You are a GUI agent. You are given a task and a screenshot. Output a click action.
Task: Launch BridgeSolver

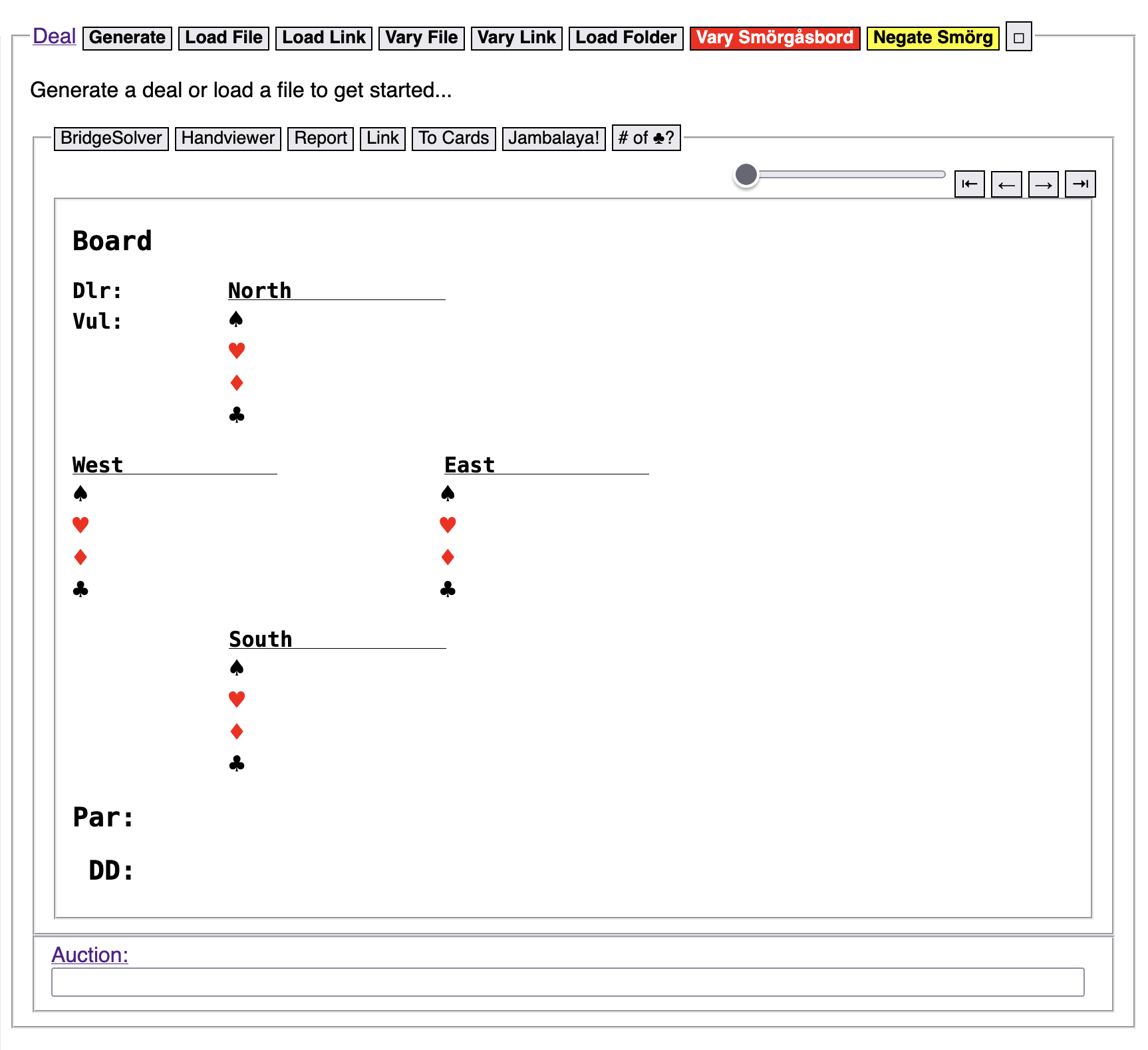[111, 138]
